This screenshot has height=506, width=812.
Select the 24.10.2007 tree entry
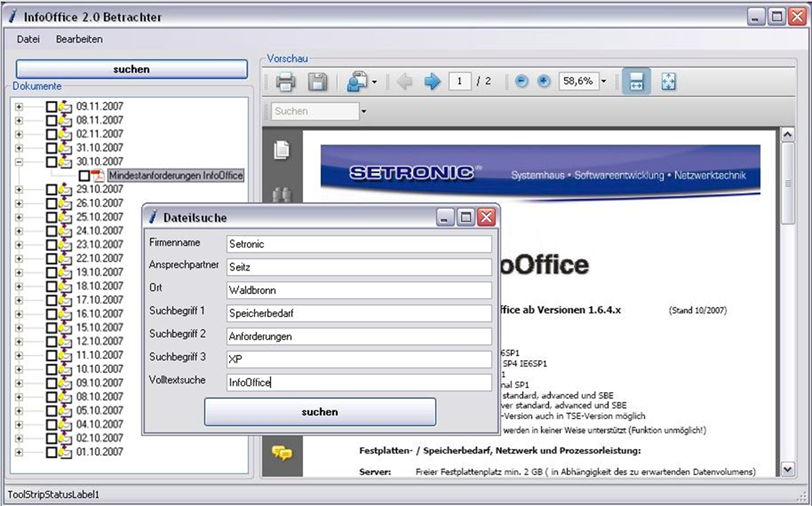(100, 230)
